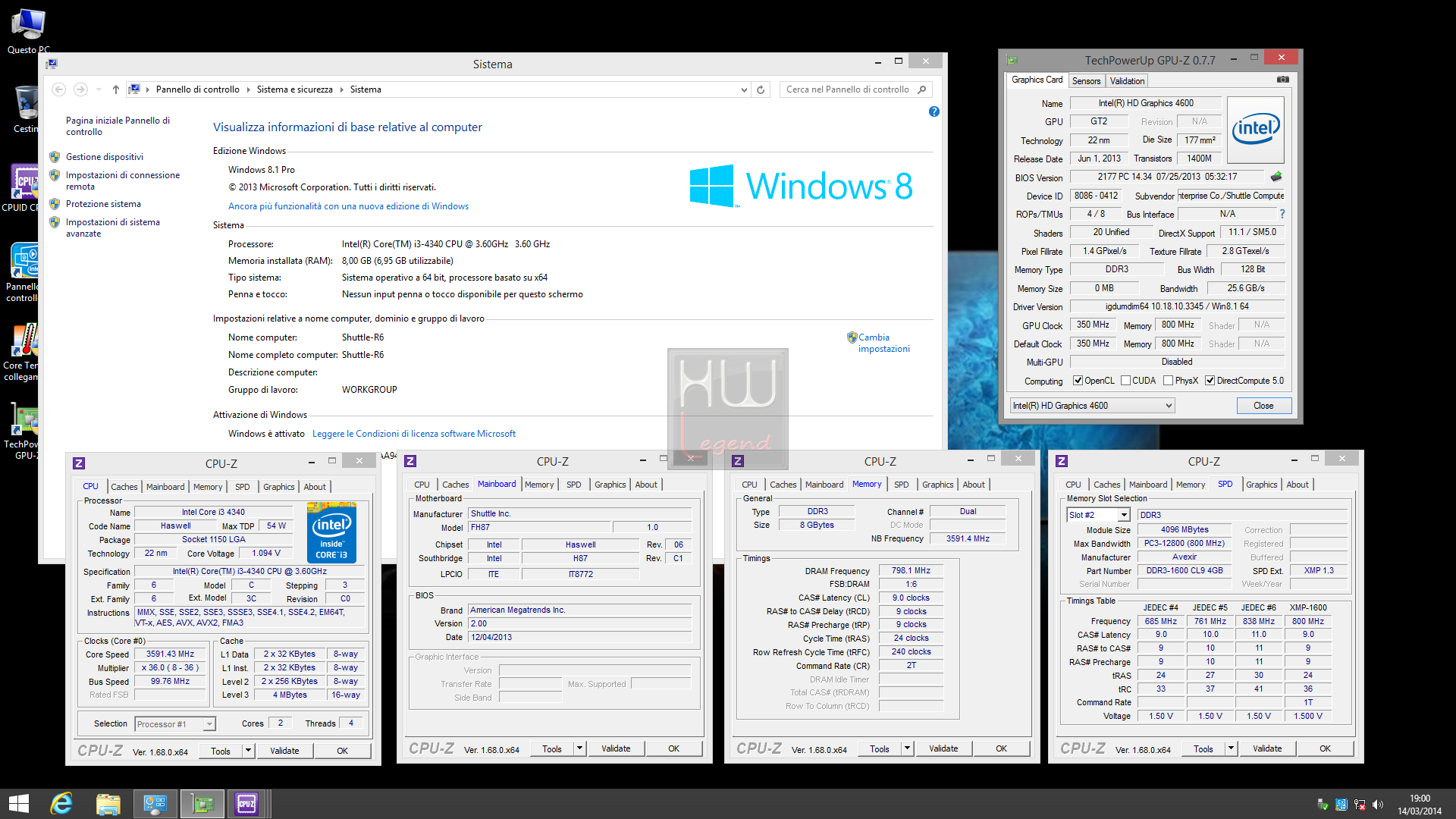
Task: Open recent locations dropdown beside forward arrow
Action: (99, 89)
